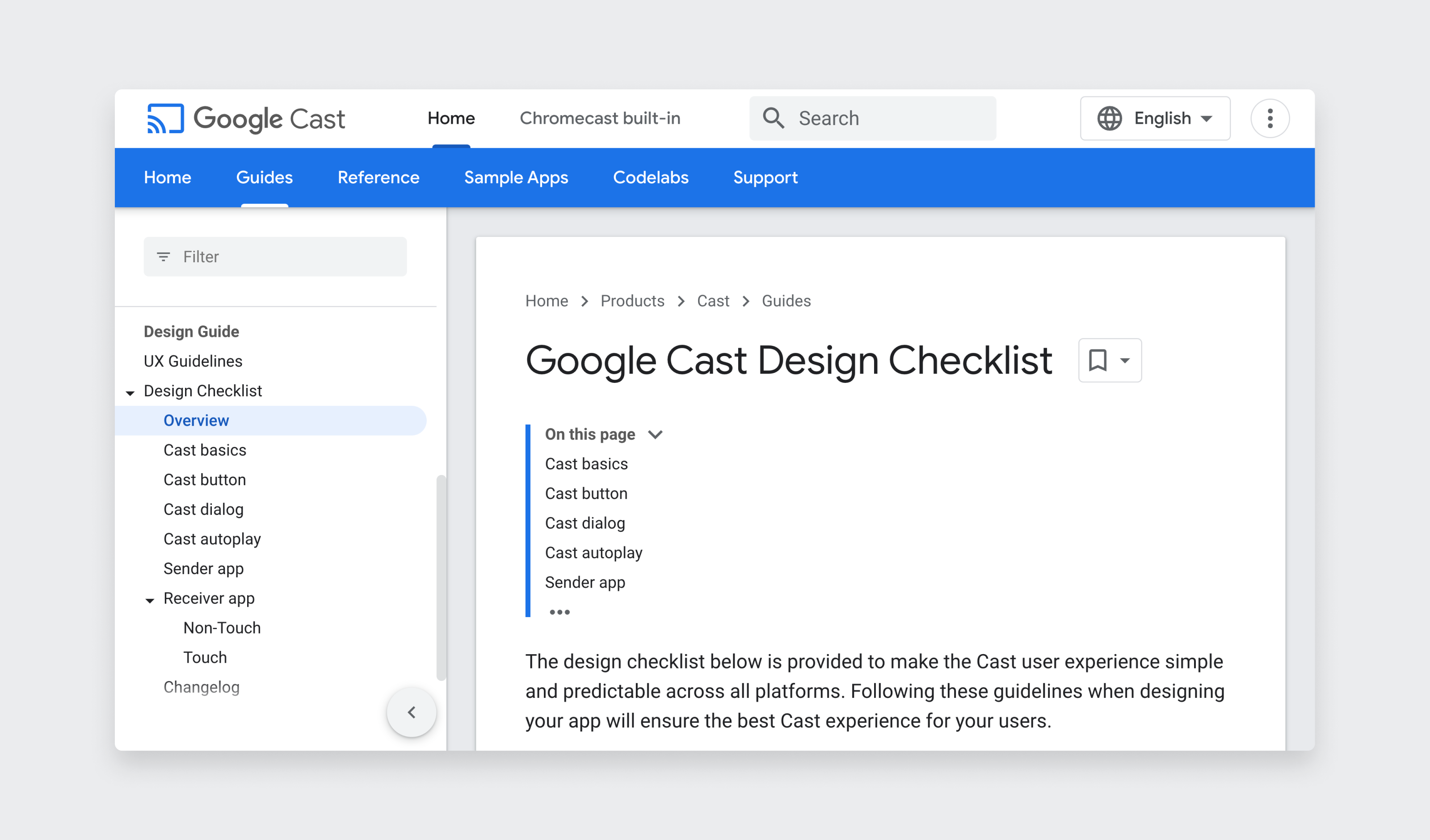Image resolution: width=1430 pixels, height=840 pixels.
Task: Open the Sample Apps tab
Action: 515,178
